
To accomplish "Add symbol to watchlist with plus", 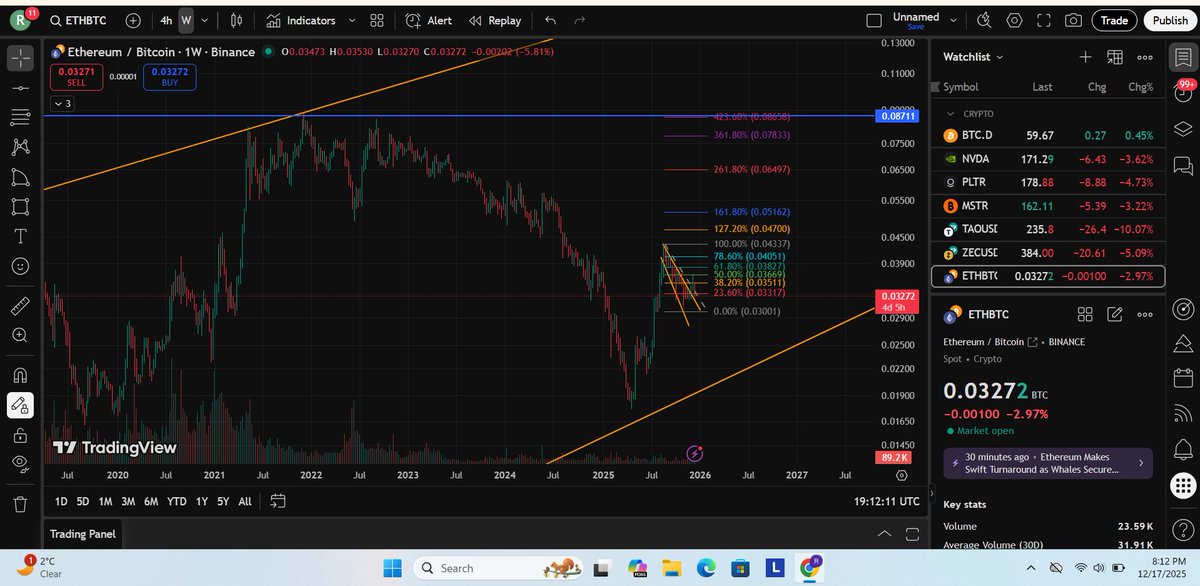I will 1085,57.
